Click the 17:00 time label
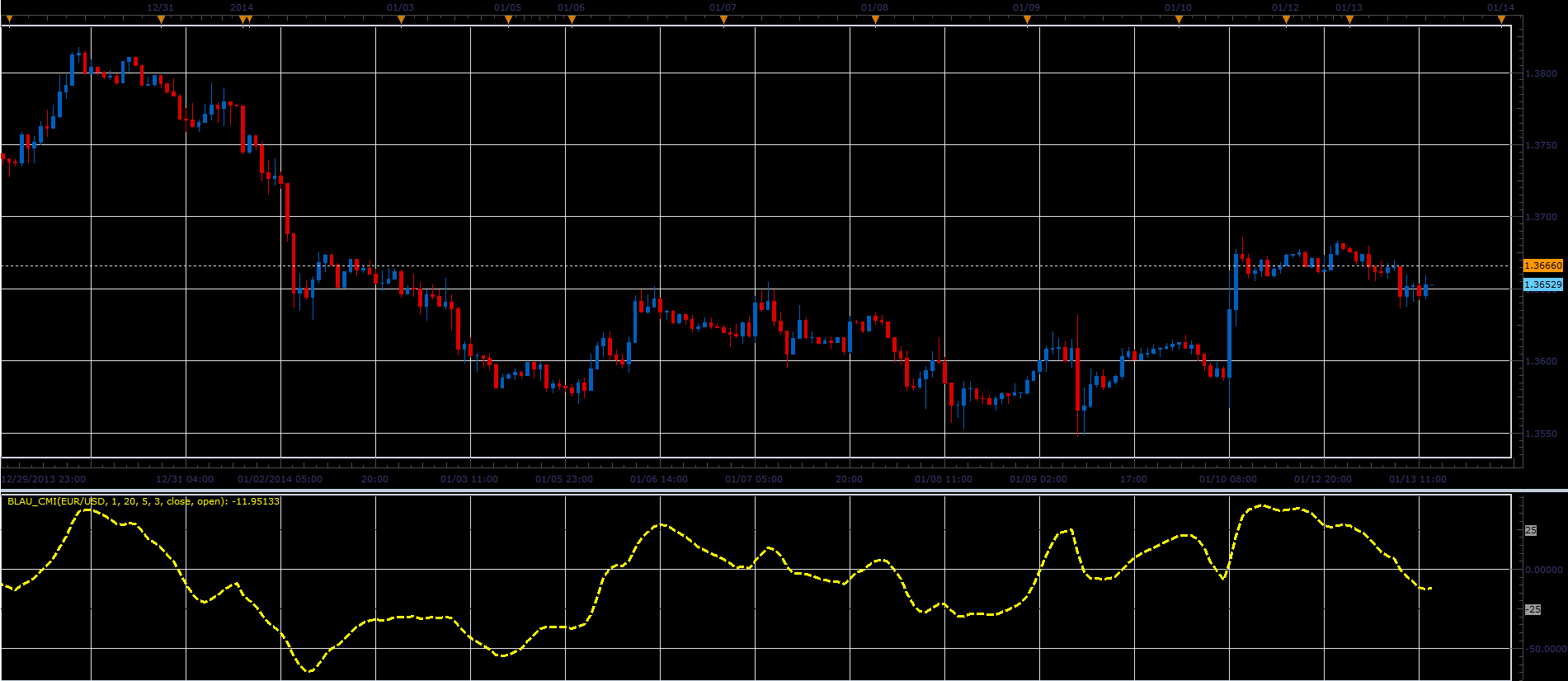The height and width of the screenshot is (681, 1568). pos(1133,479)
